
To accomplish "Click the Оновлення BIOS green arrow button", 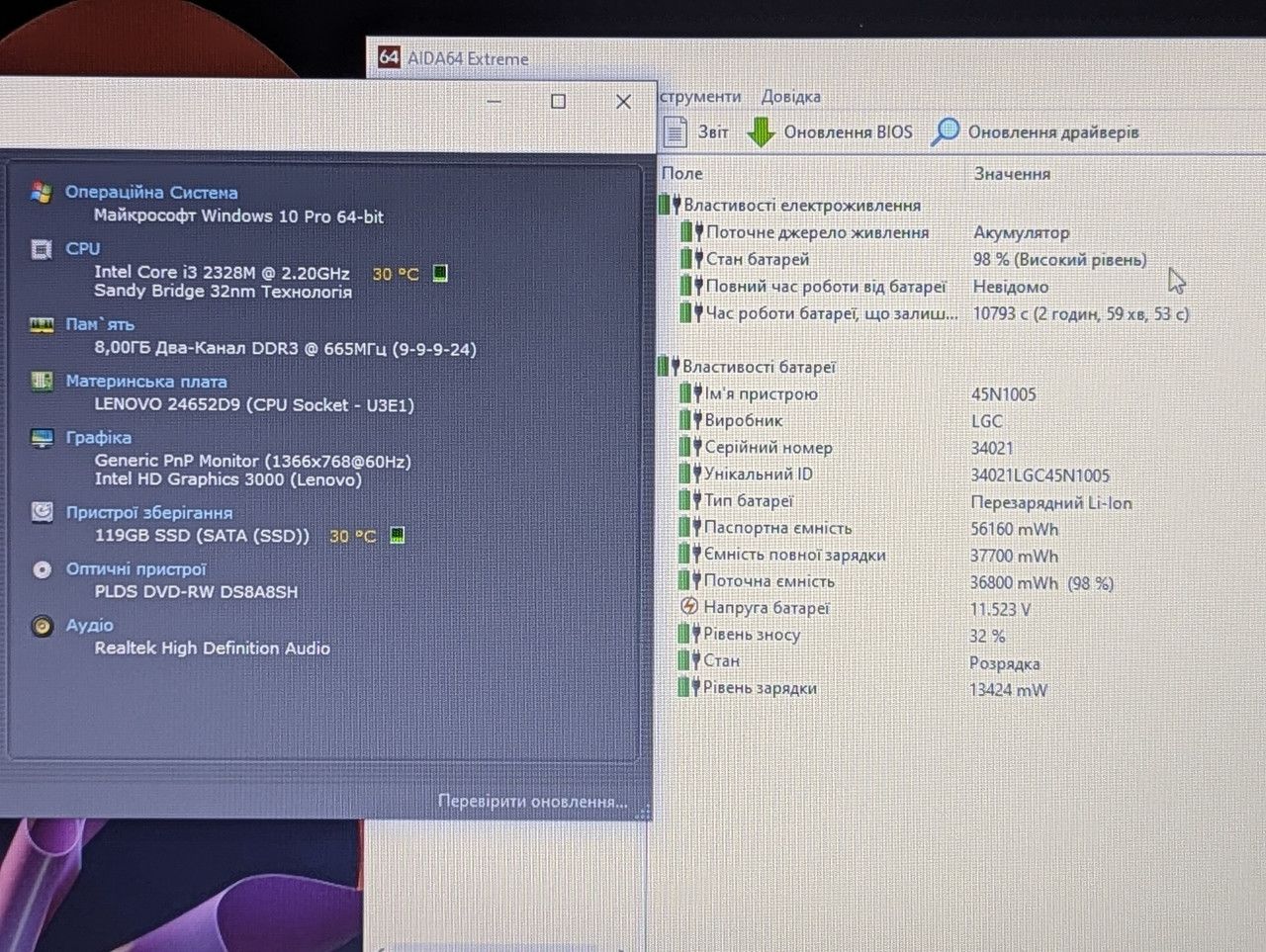I will (x=829, y=131).
